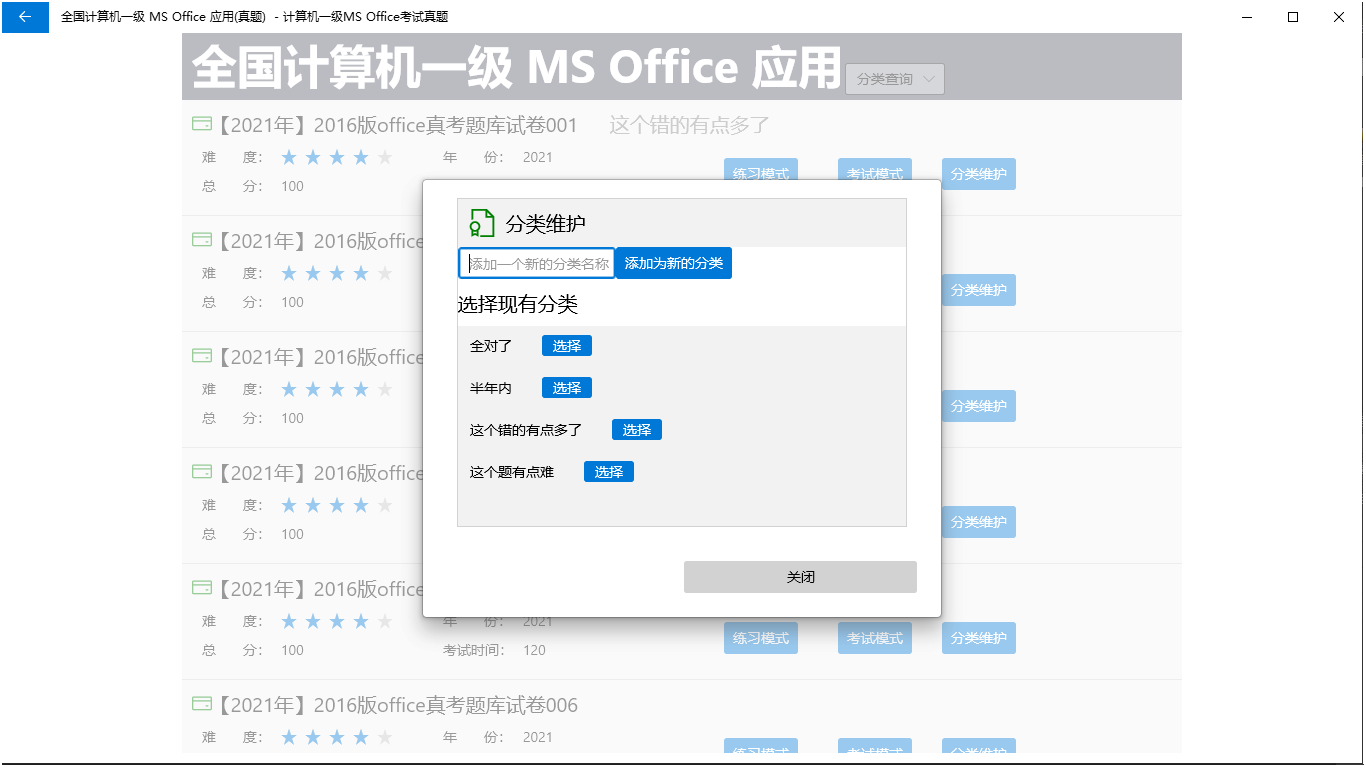1366x768 pixels.
Task: Click the card icon beside 试卷001 title
Action: click(x=201, y=124)
